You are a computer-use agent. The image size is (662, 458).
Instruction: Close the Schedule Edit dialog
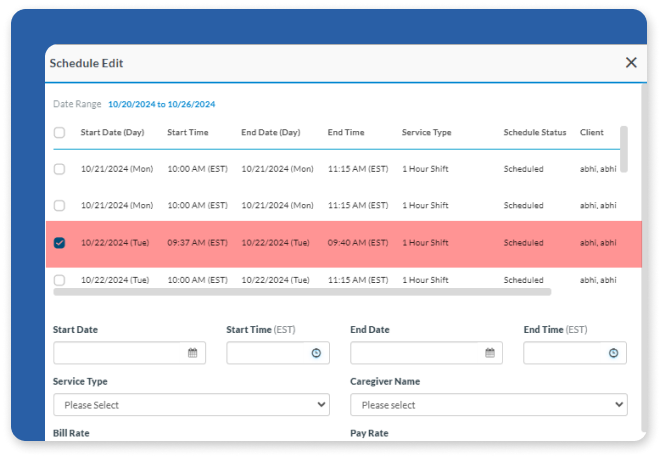pyautogui.click(x=631, y=62)
